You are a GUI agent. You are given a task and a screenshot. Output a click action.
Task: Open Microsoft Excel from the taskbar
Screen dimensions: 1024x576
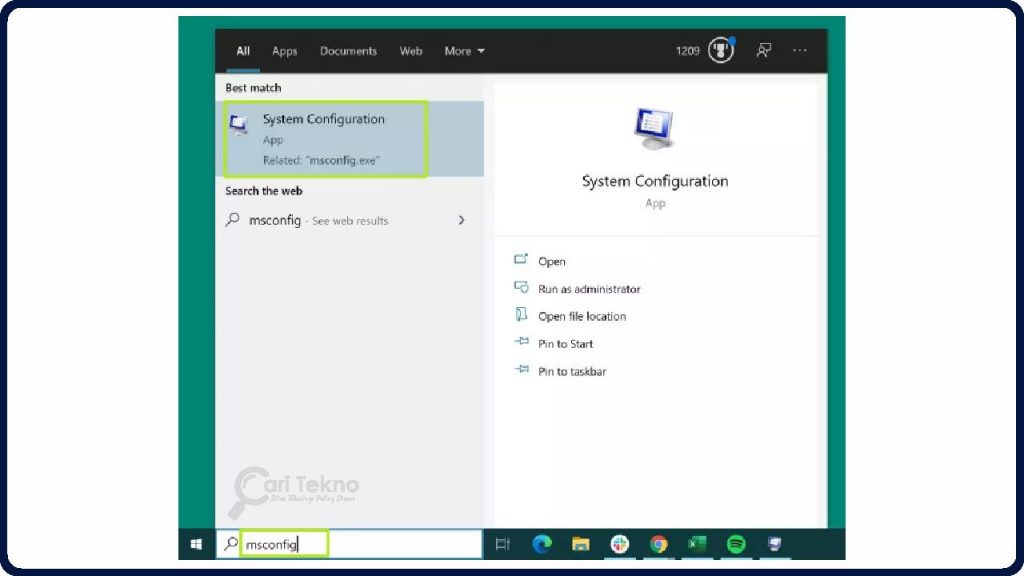(x=695, y=543)
